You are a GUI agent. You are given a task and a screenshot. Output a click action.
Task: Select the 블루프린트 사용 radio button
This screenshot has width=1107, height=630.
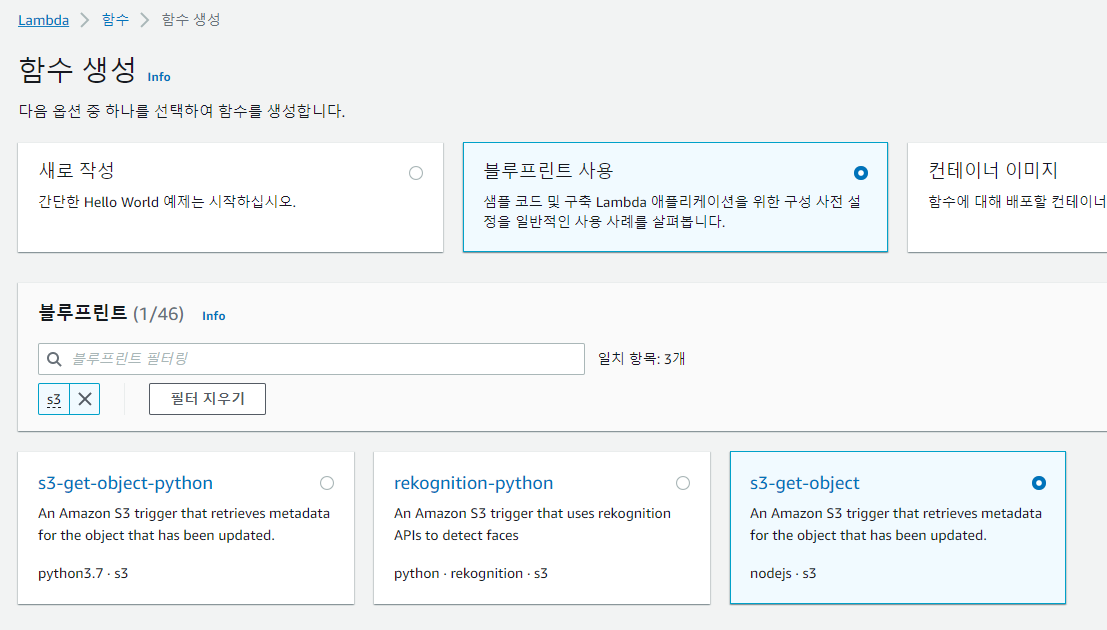[861, 173]
